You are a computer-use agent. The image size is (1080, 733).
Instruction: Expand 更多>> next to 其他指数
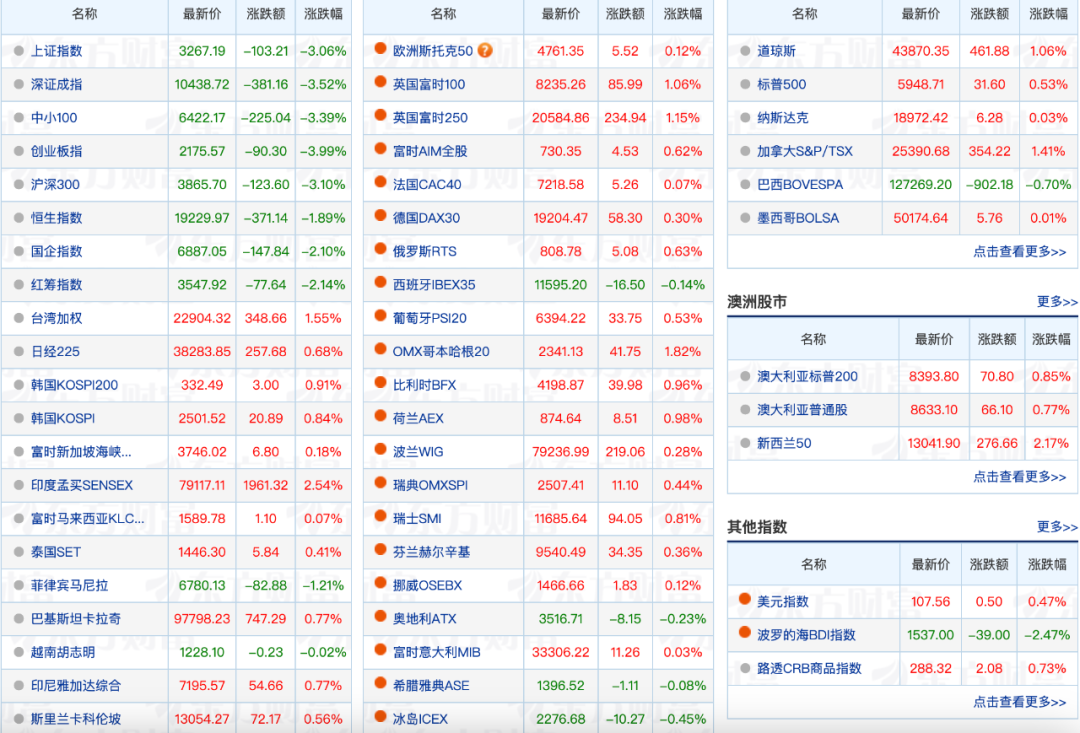[x=1057, y=527]
